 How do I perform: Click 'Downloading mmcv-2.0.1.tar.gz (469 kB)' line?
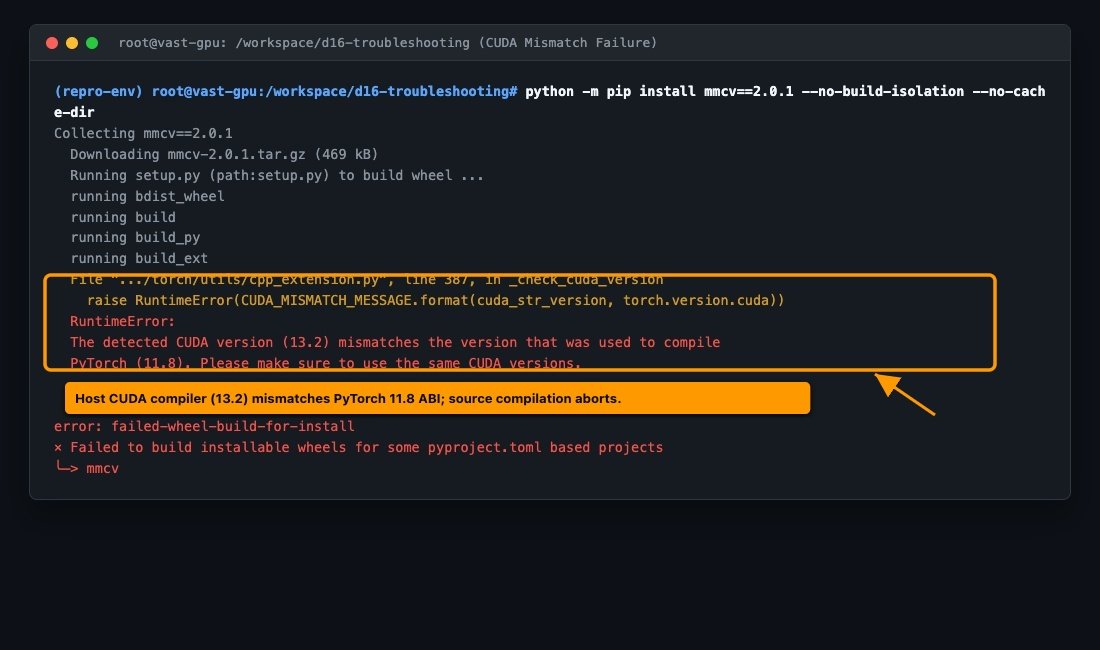click(x=224, y=154)
